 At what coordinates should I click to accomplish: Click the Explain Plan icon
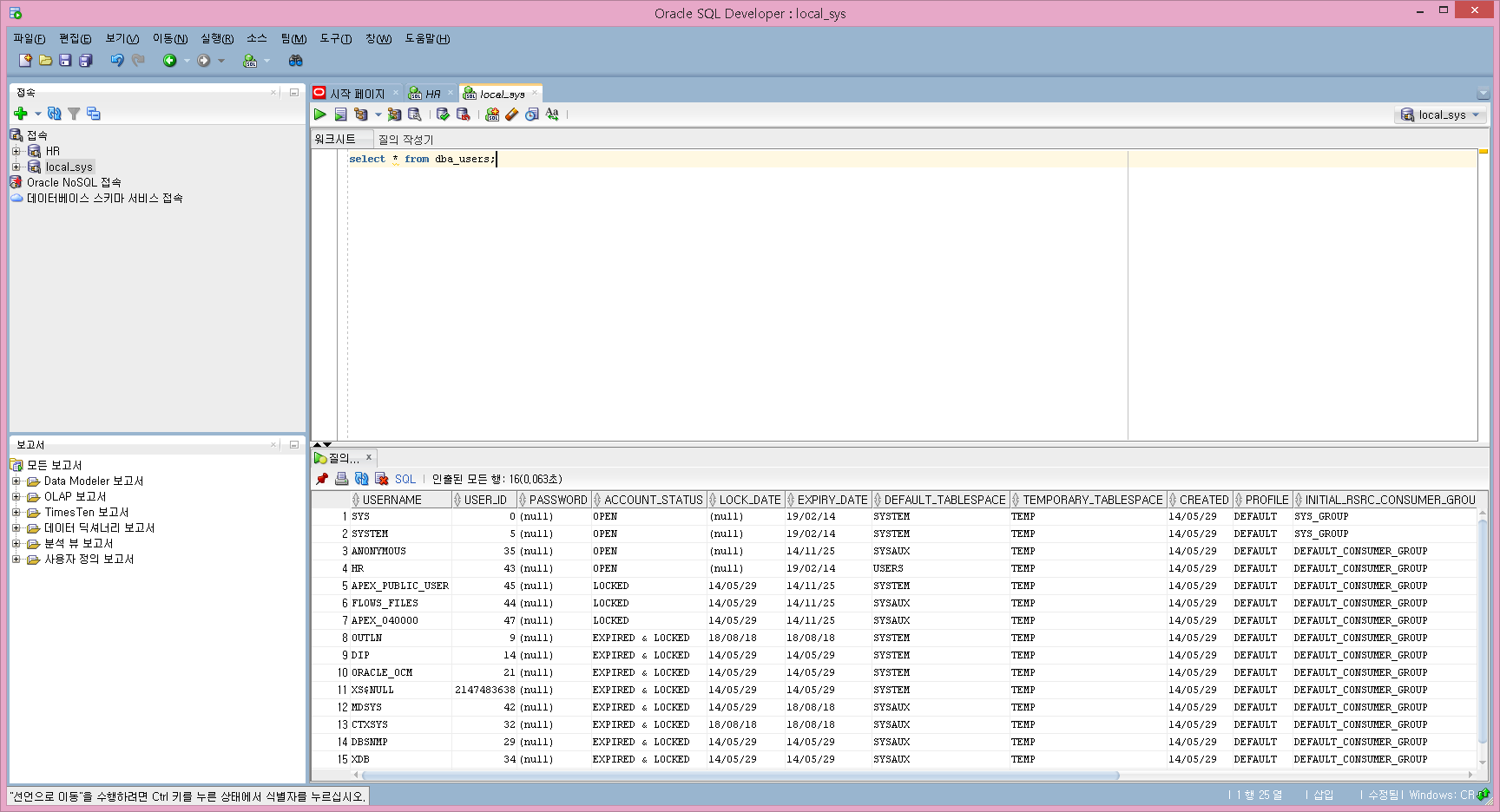pos(361,115)
